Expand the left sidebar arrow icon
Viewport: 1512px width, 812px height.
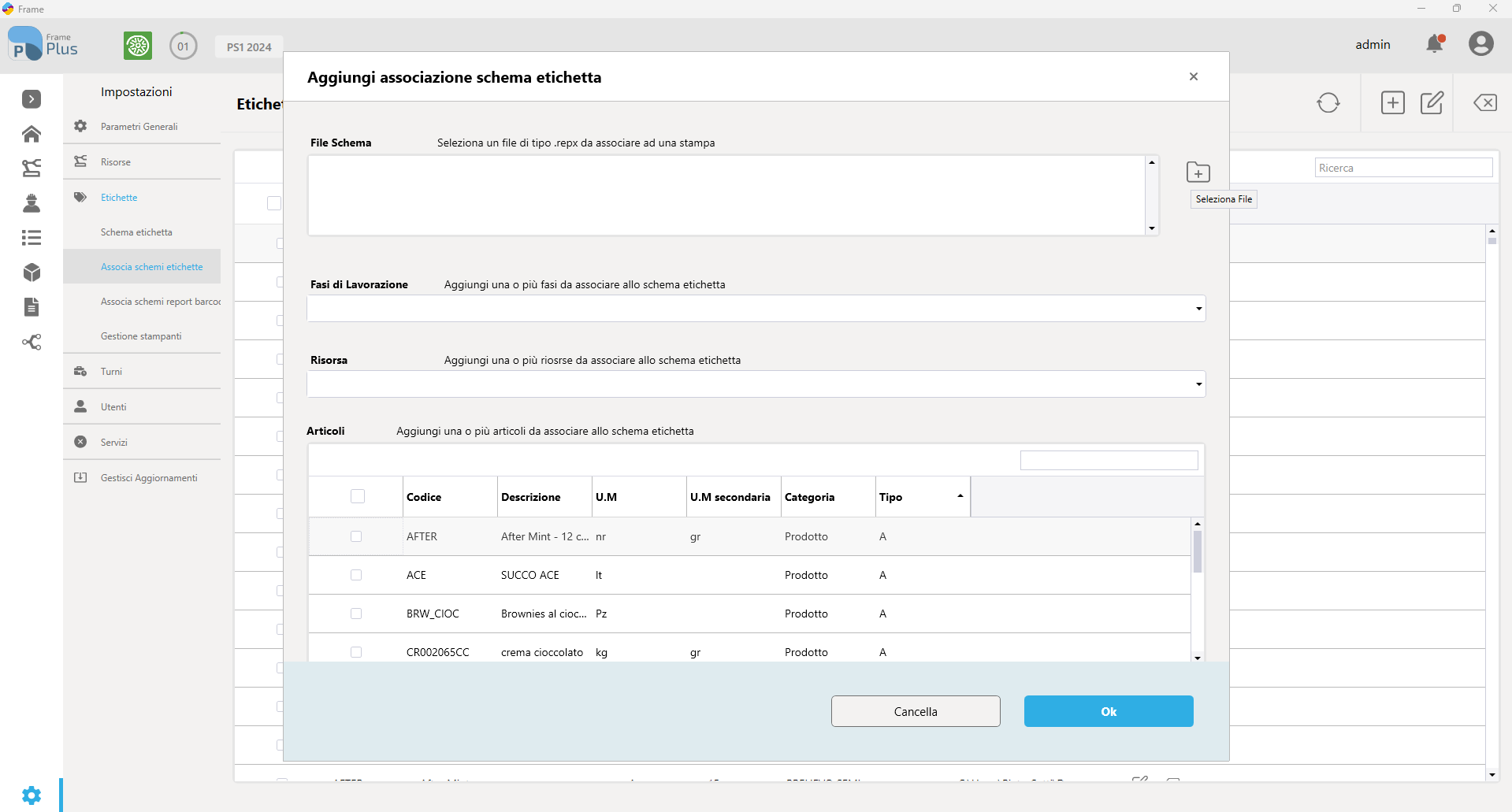pos(32,99)
